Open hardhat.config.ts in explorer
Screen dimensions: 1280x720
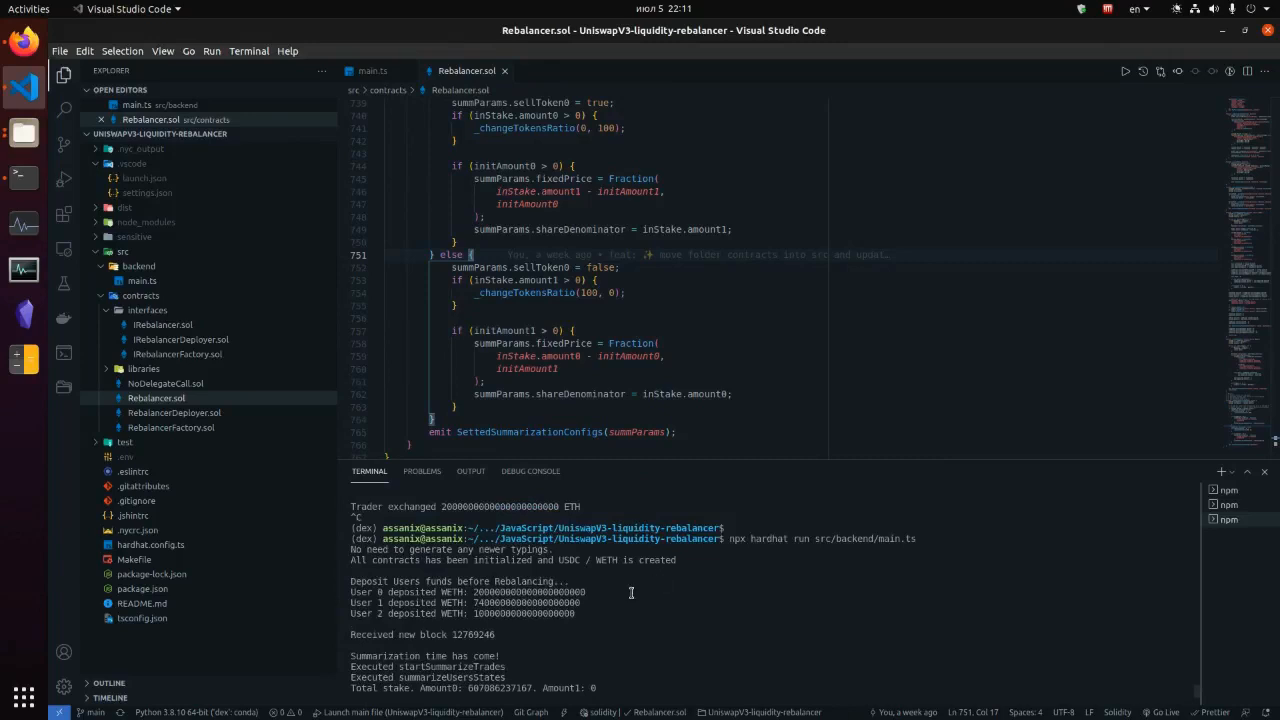(x=151, y=545)
